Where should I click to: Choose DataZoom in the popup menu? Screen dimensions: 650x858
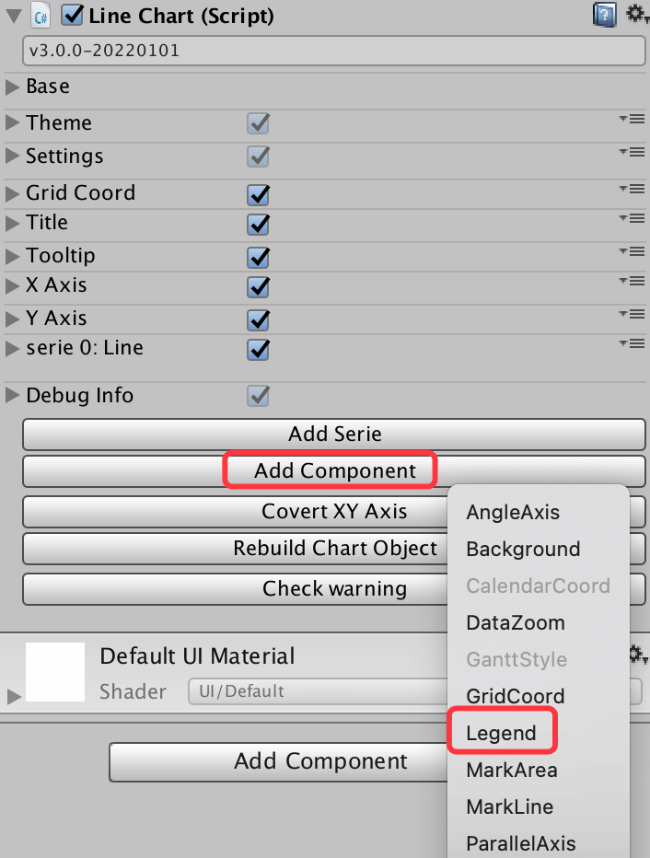click(515, 623)
